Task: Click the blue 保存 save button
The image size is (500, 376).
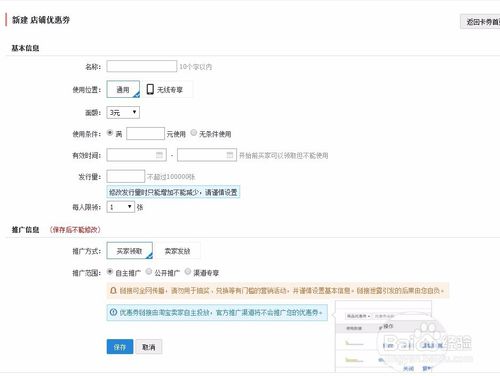Action: [x=120, y=347]
